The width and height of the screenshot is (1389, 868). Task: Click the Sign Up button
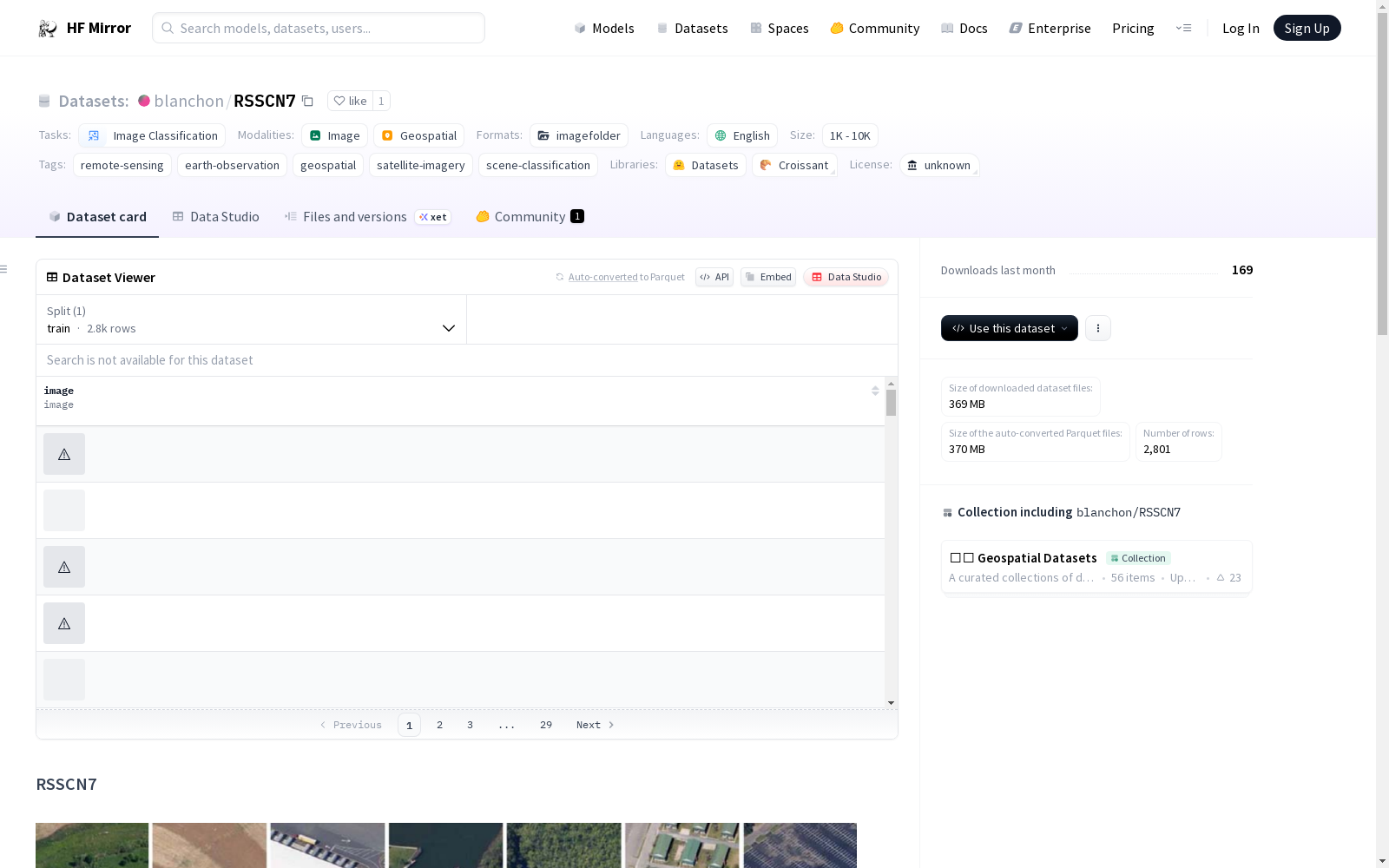pos(1307,28)
